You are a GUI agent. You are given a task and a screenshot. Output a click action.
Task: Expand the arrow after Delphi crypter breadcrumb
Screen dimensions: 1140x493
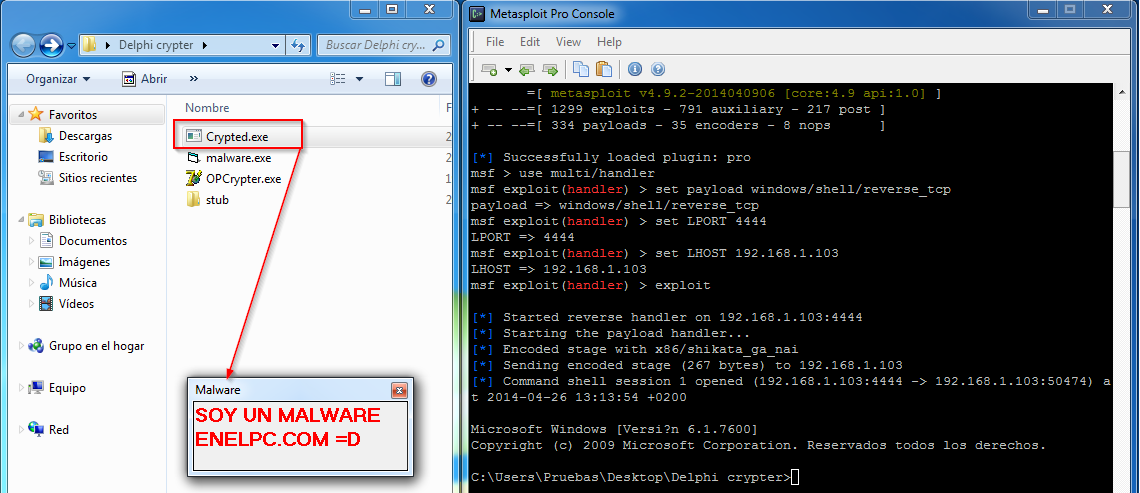pos(204,45)
